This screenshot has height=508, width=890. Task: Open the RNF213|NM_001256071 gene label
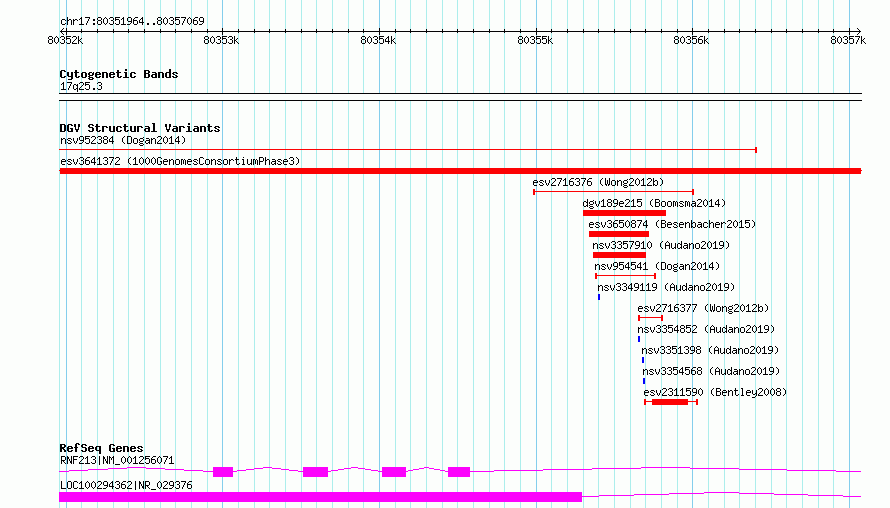click(117, 460)
